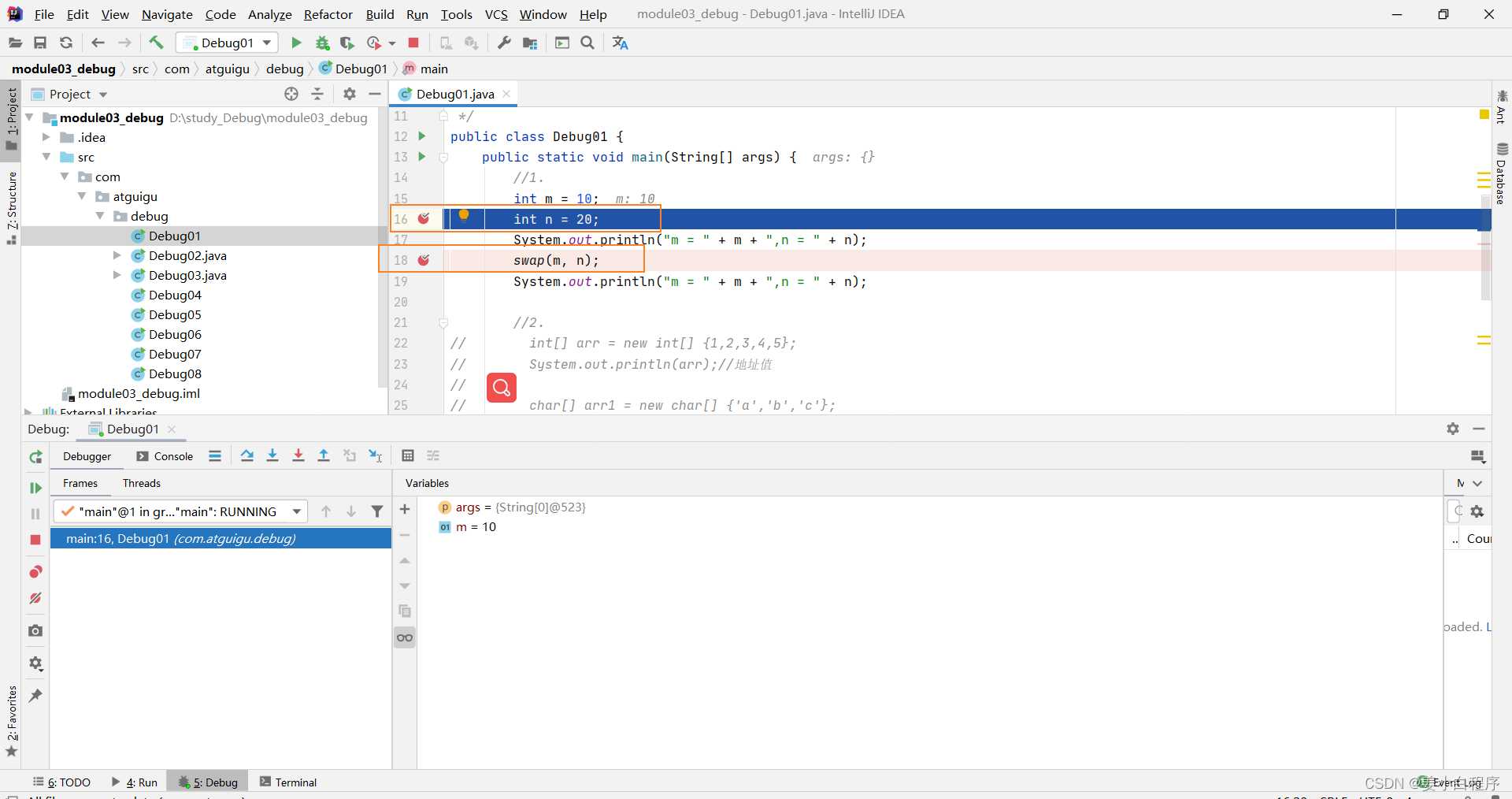Click Force Step Into icon
The width and height of the screenshot is (1512, 799).
298,455
